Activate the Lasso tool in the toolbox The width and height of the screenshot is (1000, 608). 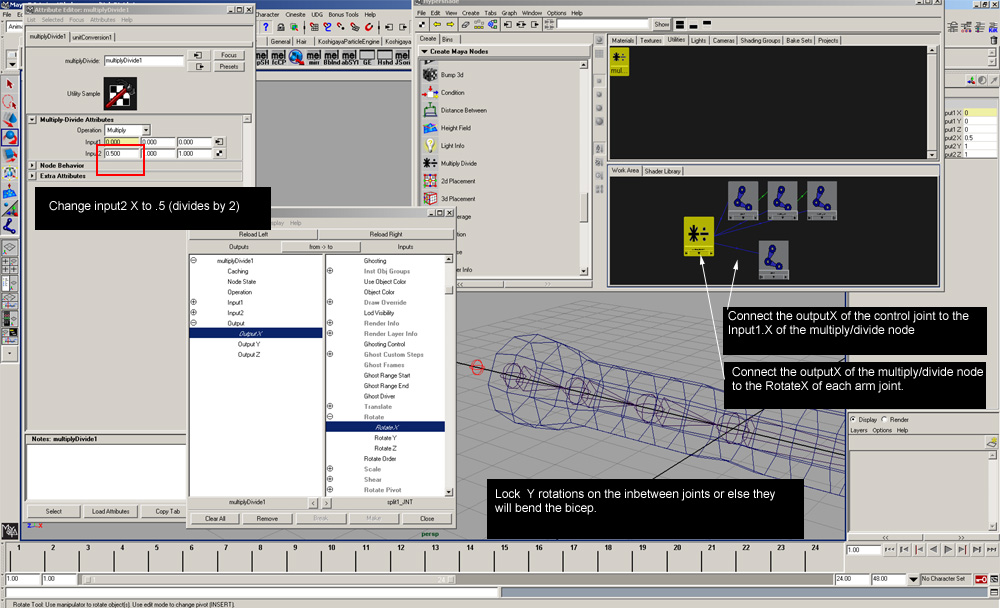[x=10, y=102]
